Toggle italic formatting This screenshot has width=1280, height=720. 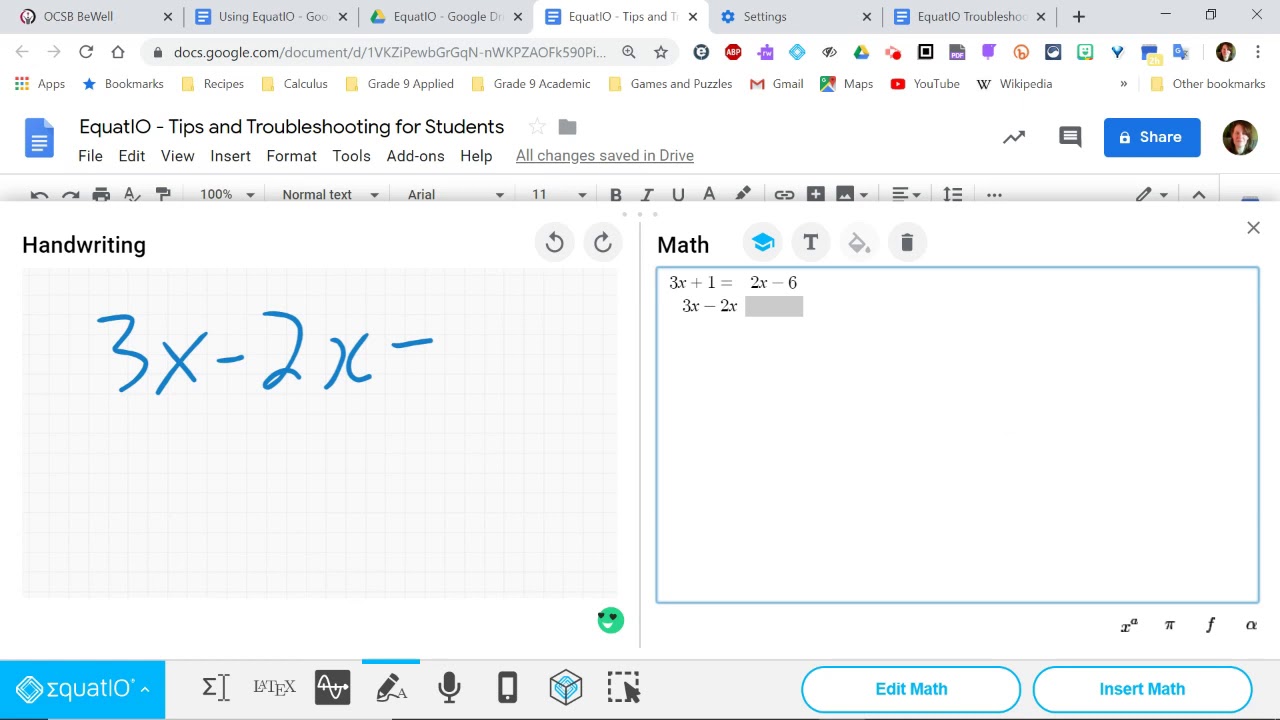tap(647, 194)
